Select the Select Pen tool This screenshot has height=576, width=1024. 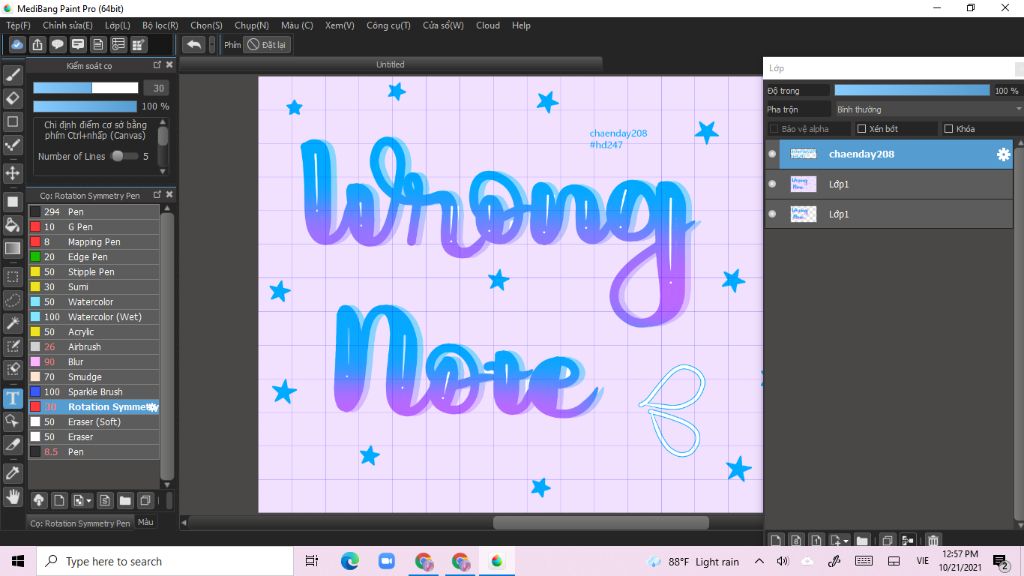click(13, 346)
